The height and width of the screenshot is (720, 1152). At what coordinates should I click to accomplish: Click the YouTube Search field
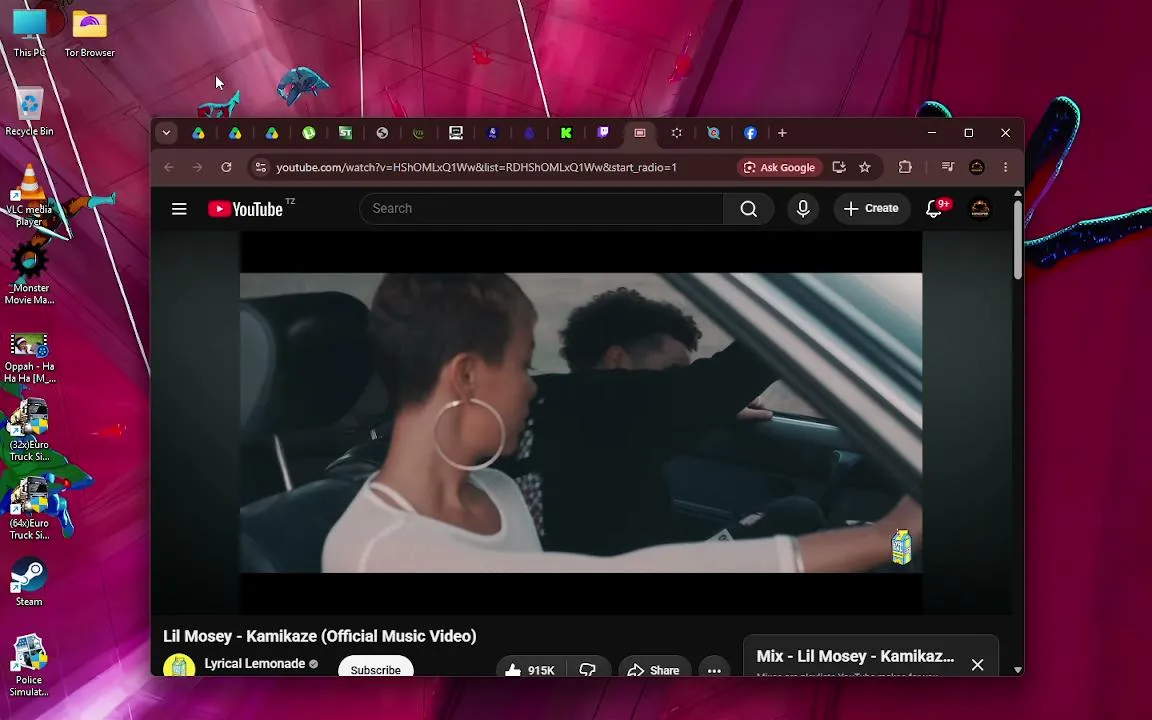(541, 209)
